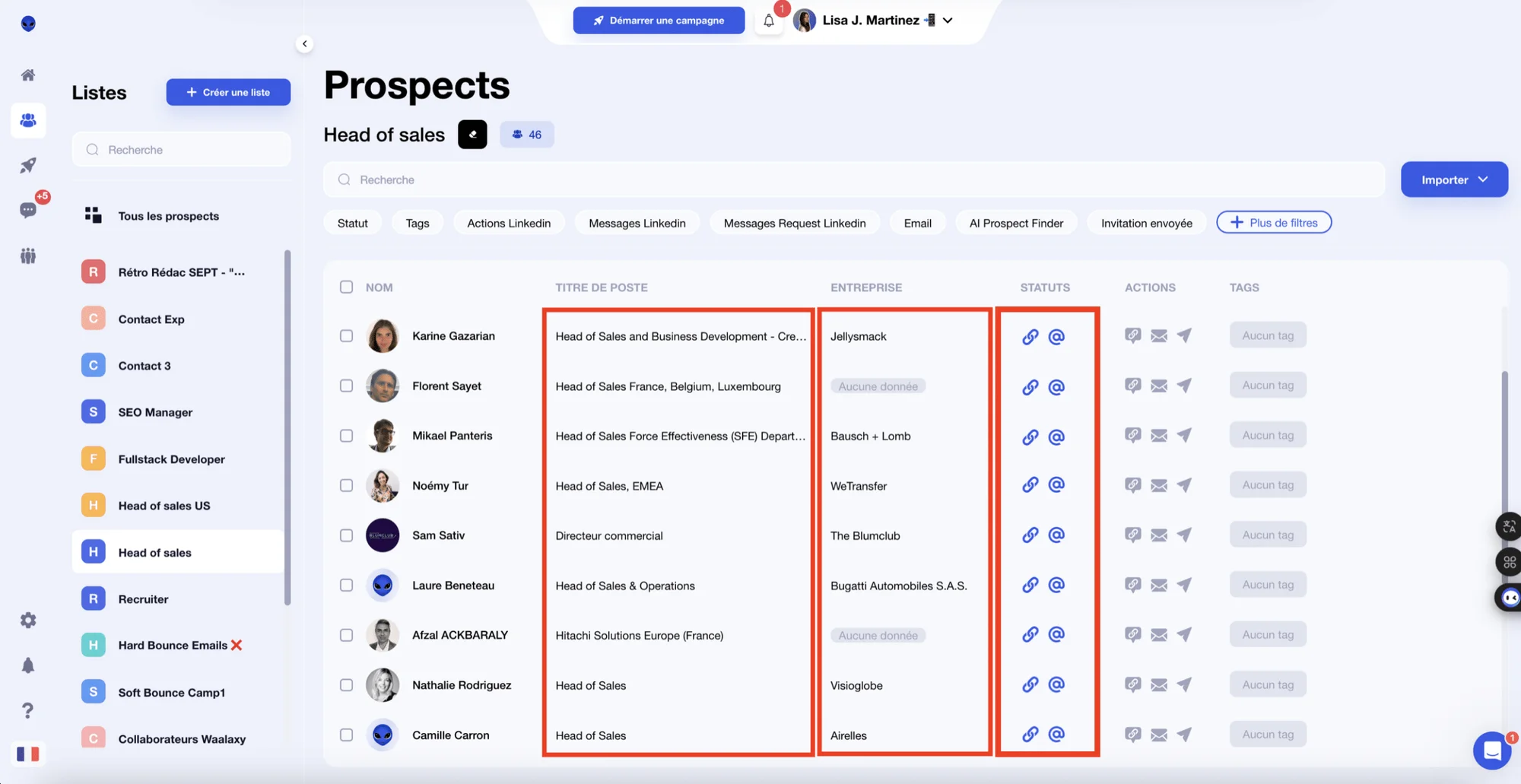
Task: Click message link action icon for Sam Sativ
Action: point(1133,535)
